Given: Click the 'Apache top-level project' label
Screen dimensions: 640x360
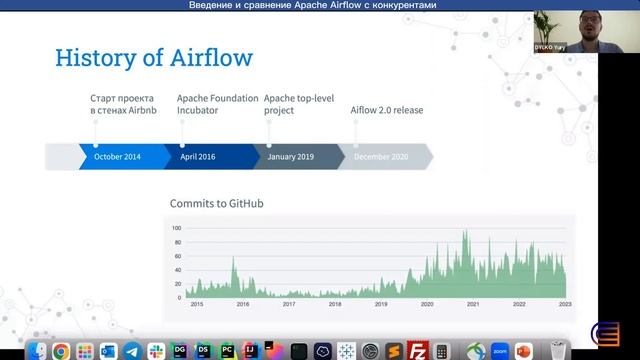Looking at the screenshot, I should [x=299, y=104].
